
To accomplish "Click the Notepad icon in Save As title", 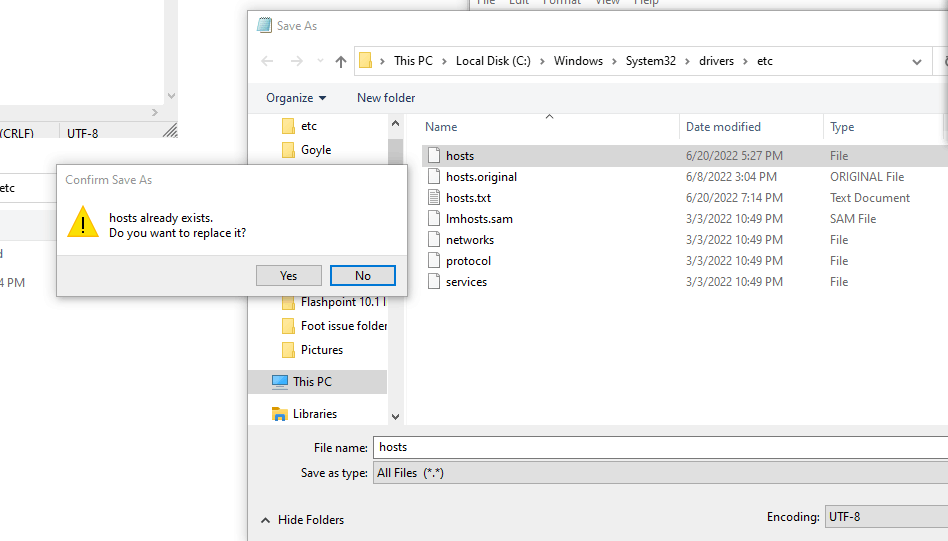I will click(x=264, y=25).
